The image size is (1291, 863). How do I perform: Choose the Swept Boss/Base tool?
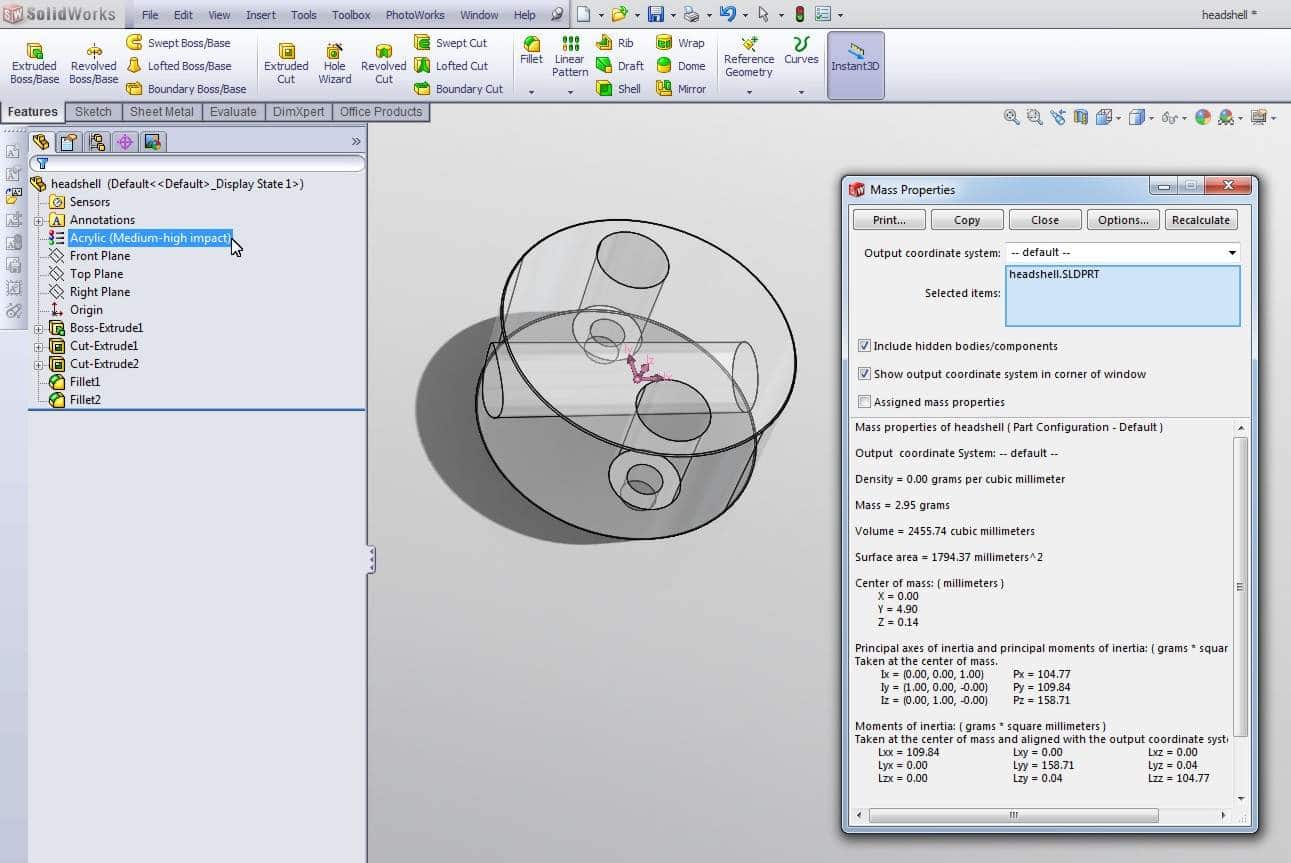[178, 43]
